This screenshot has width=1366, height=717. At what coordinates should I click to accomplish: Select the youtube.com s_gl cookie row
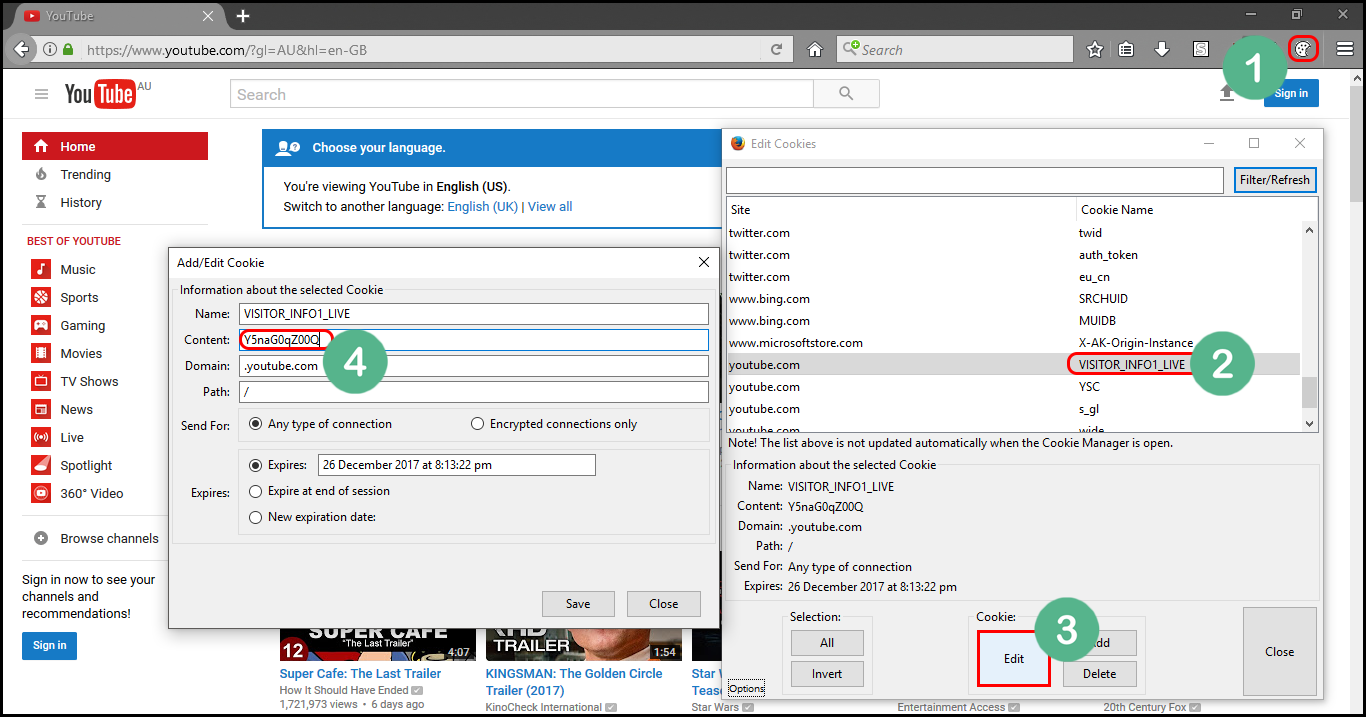(1013, 409)
